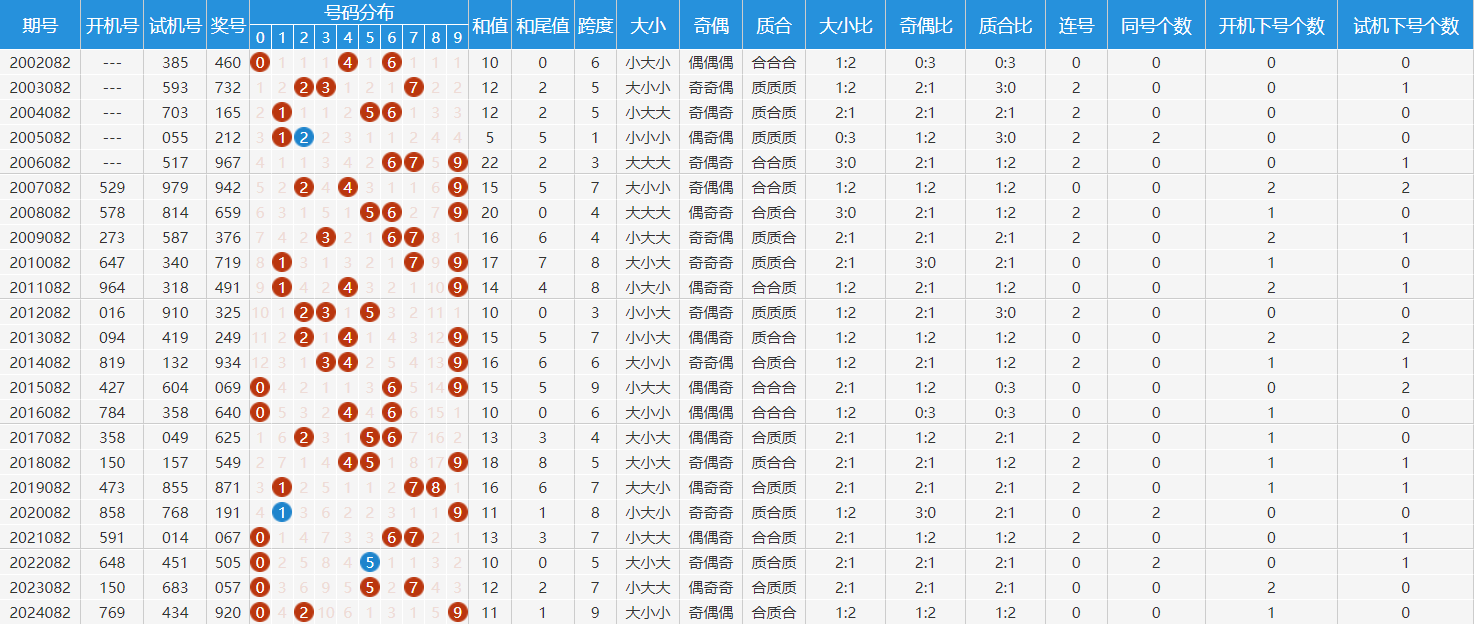
Task: Click red ball 9 in row 2024082
Action: [458, 612]
